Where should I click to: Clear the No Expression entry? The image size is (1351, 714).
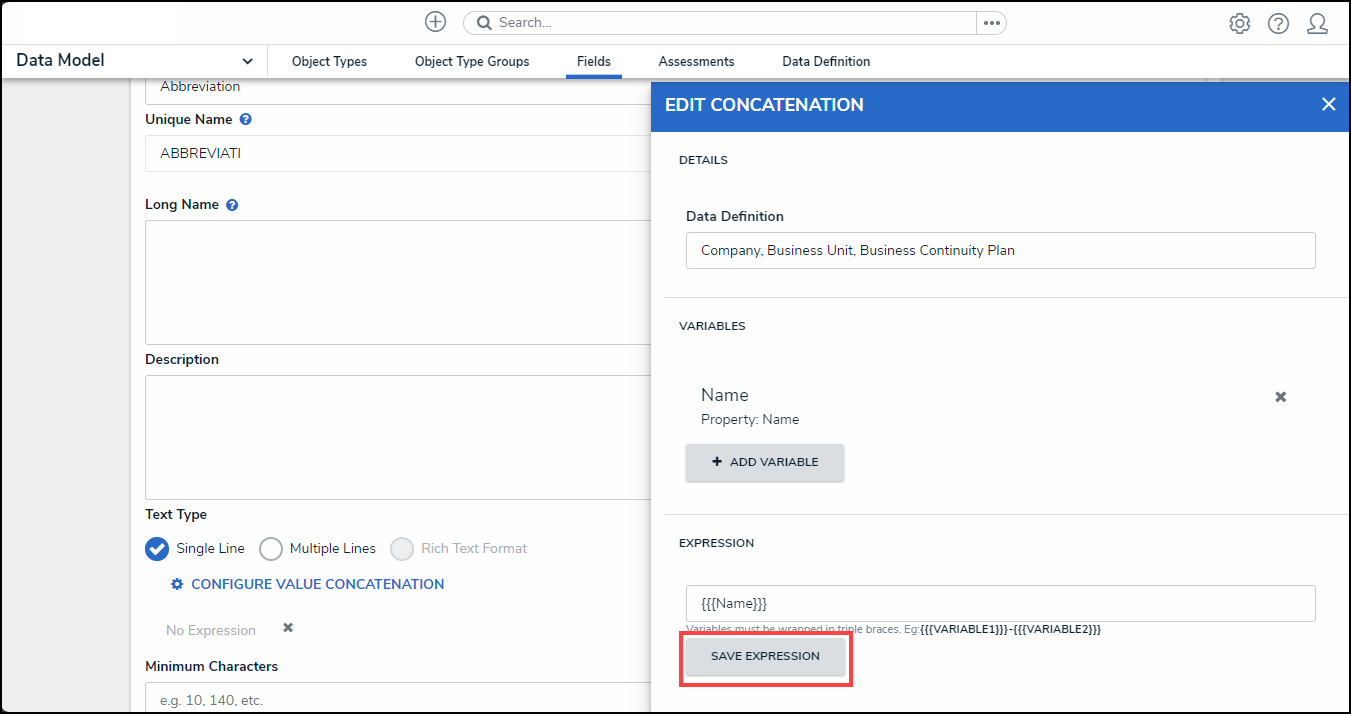click(288, 628)
